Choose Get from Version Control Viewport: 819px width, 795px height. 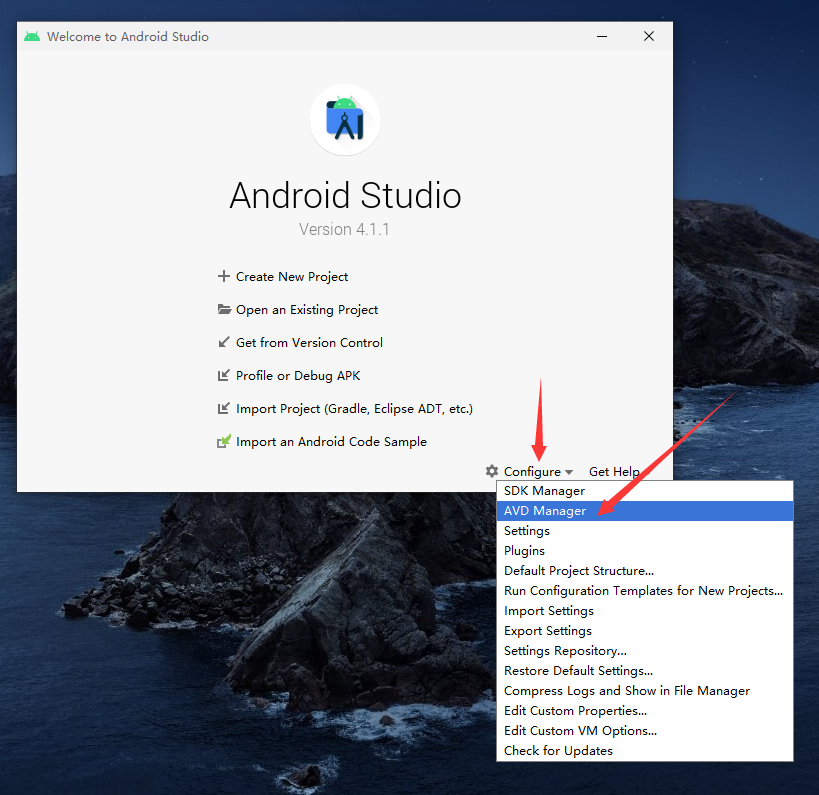point(309,343)
